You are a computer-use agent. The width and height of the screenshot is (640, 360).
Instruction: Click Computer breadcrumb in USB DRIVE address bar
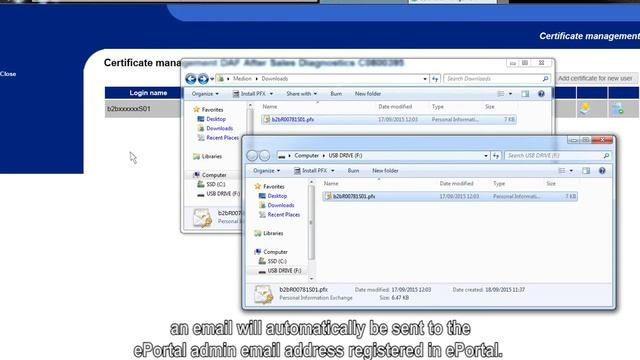[x=307, y=156]
